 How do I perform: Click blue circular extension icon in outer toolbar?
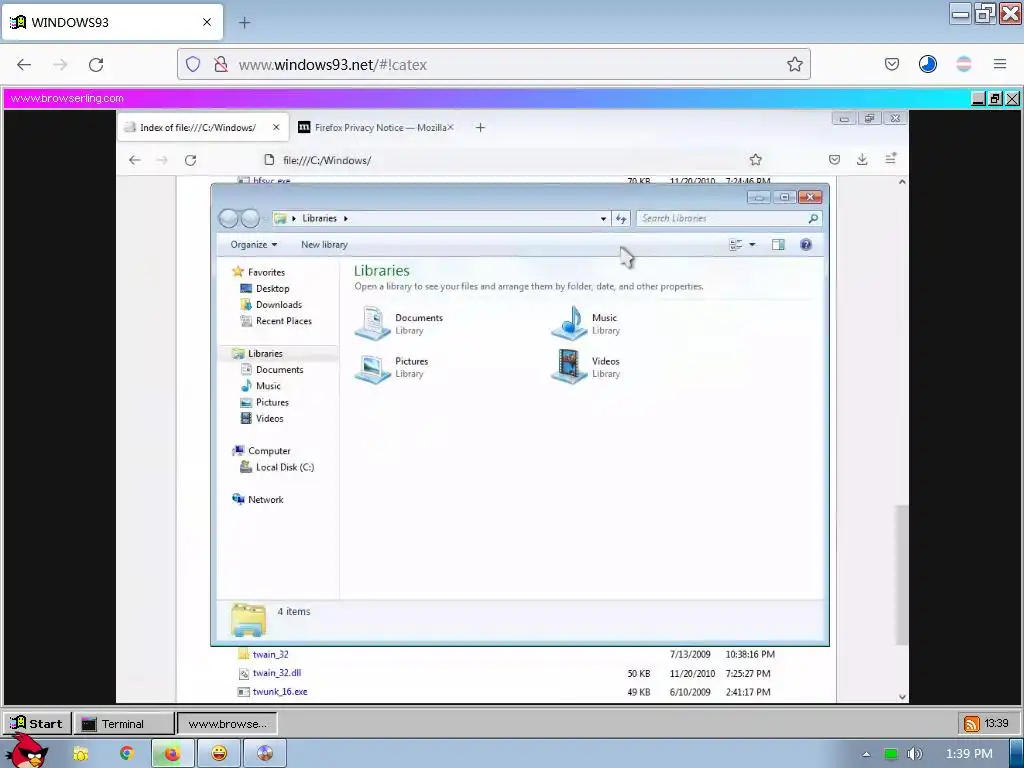click(927, 64)
